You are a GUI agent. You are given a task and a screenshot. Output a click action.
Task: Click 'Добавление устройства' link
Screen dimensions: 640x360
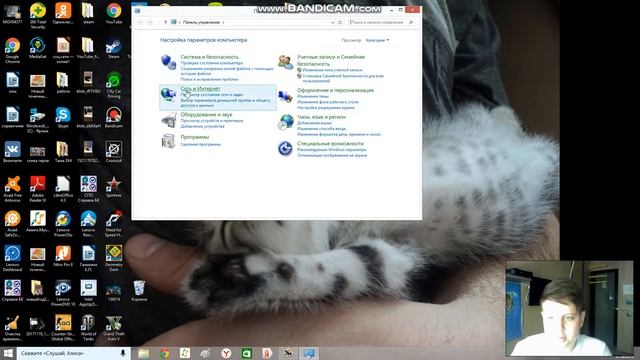click(x=202, y=127)
